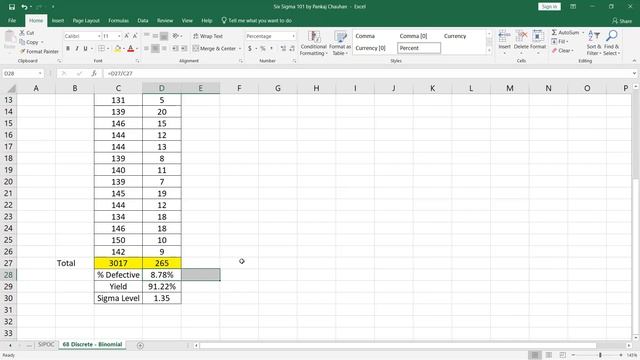This screenshot has width=640, height=360.
Task: Toggle Middle Align vertical alignment
Action: (155, 36)
